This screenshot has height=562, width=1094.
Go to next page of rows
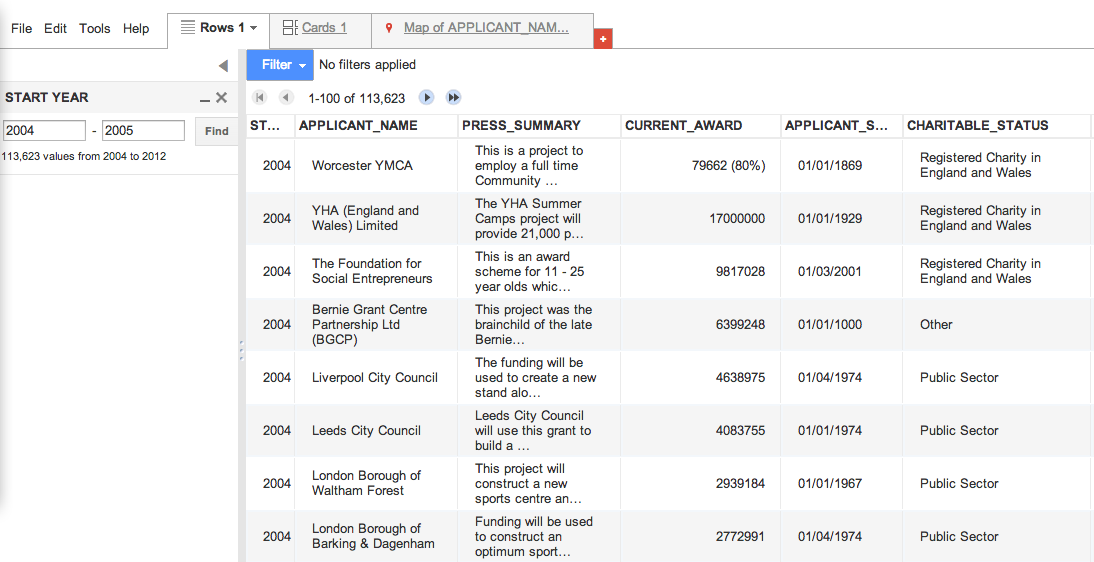tap(427, 98)
